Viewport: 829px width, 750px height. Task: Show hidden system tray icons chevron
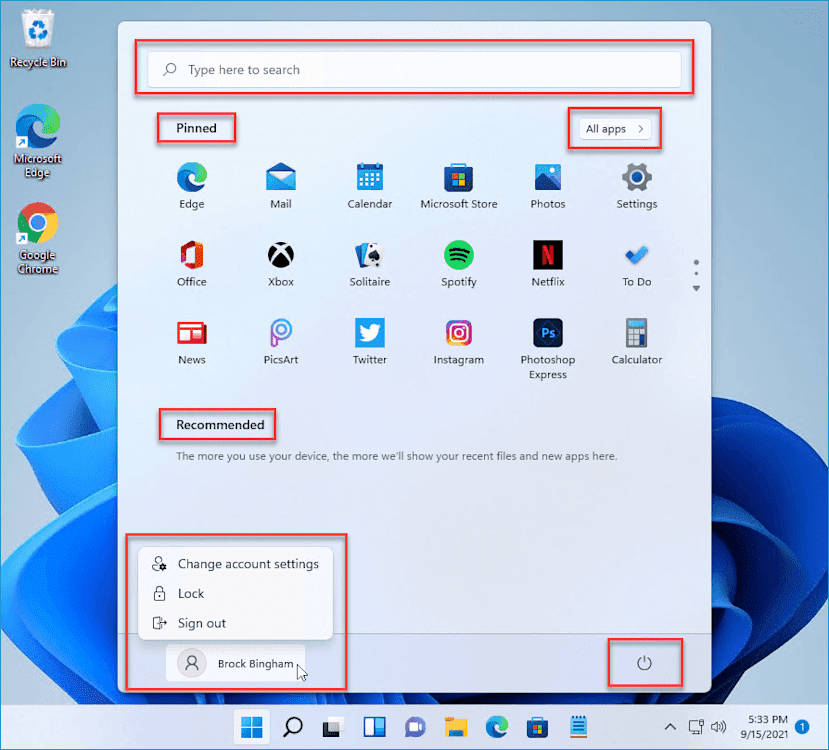tap(670, 727)
